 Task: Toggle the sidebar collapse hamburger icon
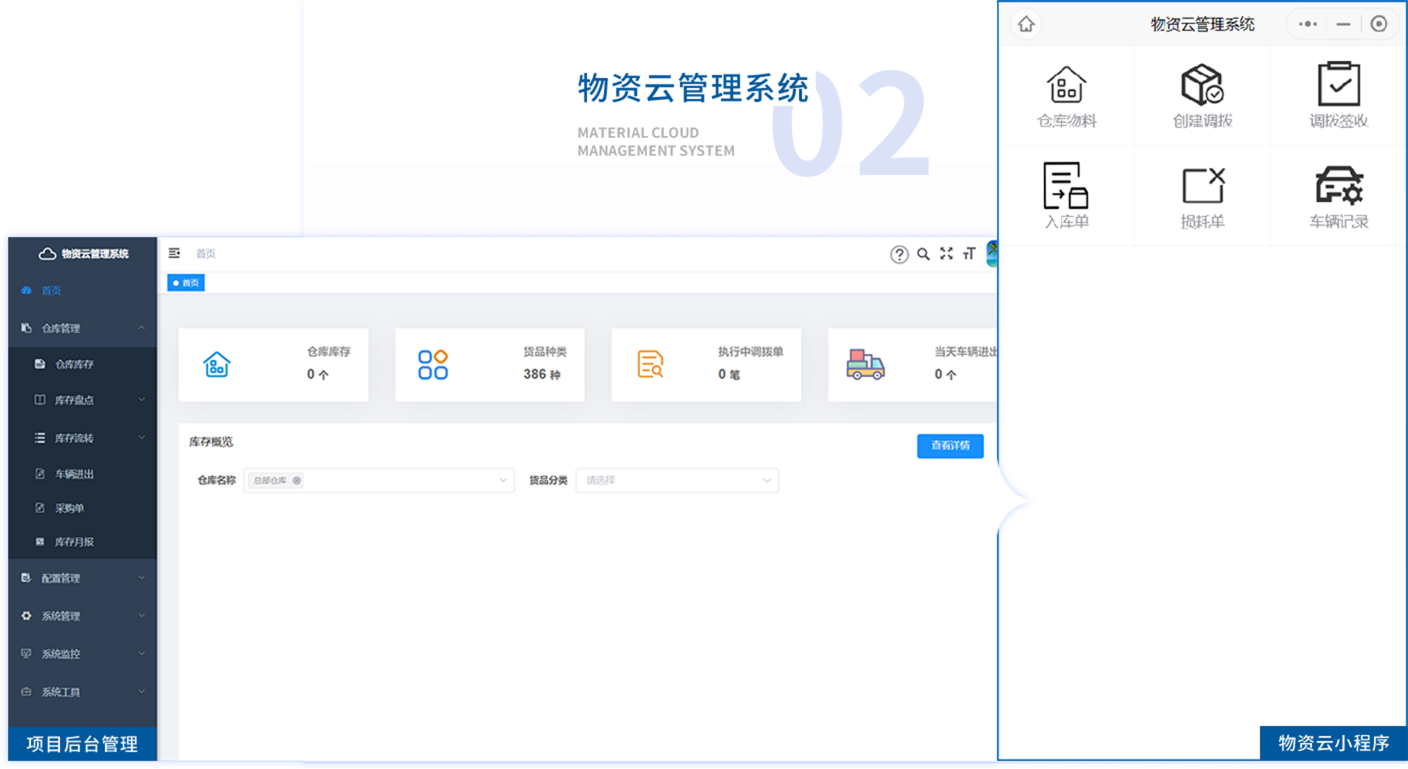[175, 254]
